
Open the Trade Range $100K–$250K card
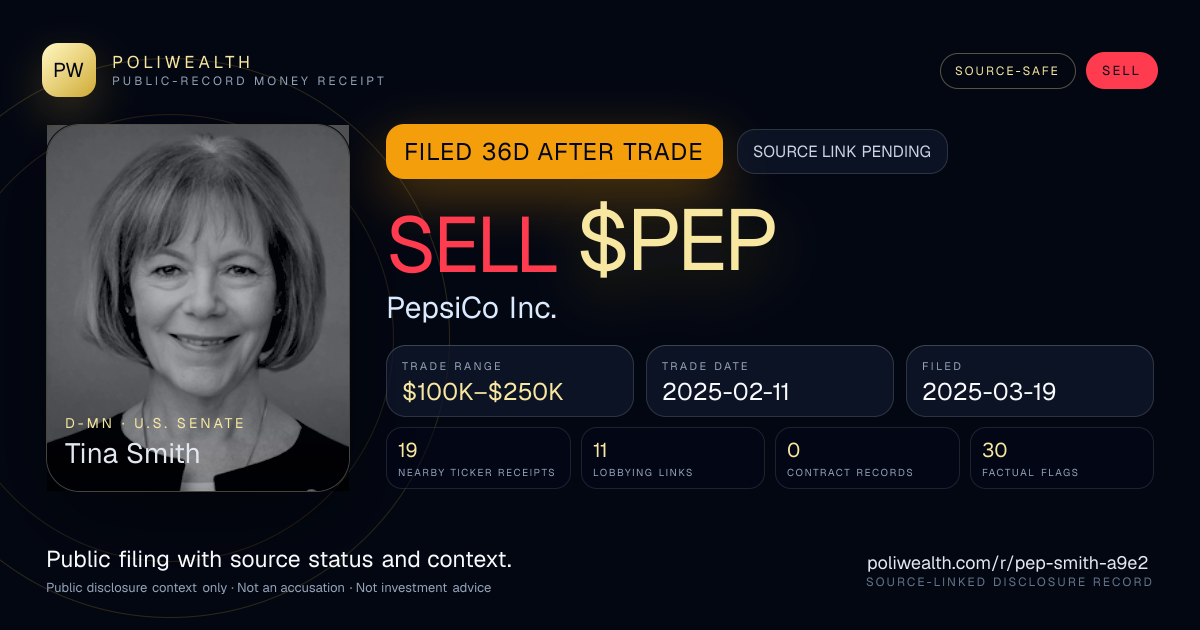(x=510, y=381)
